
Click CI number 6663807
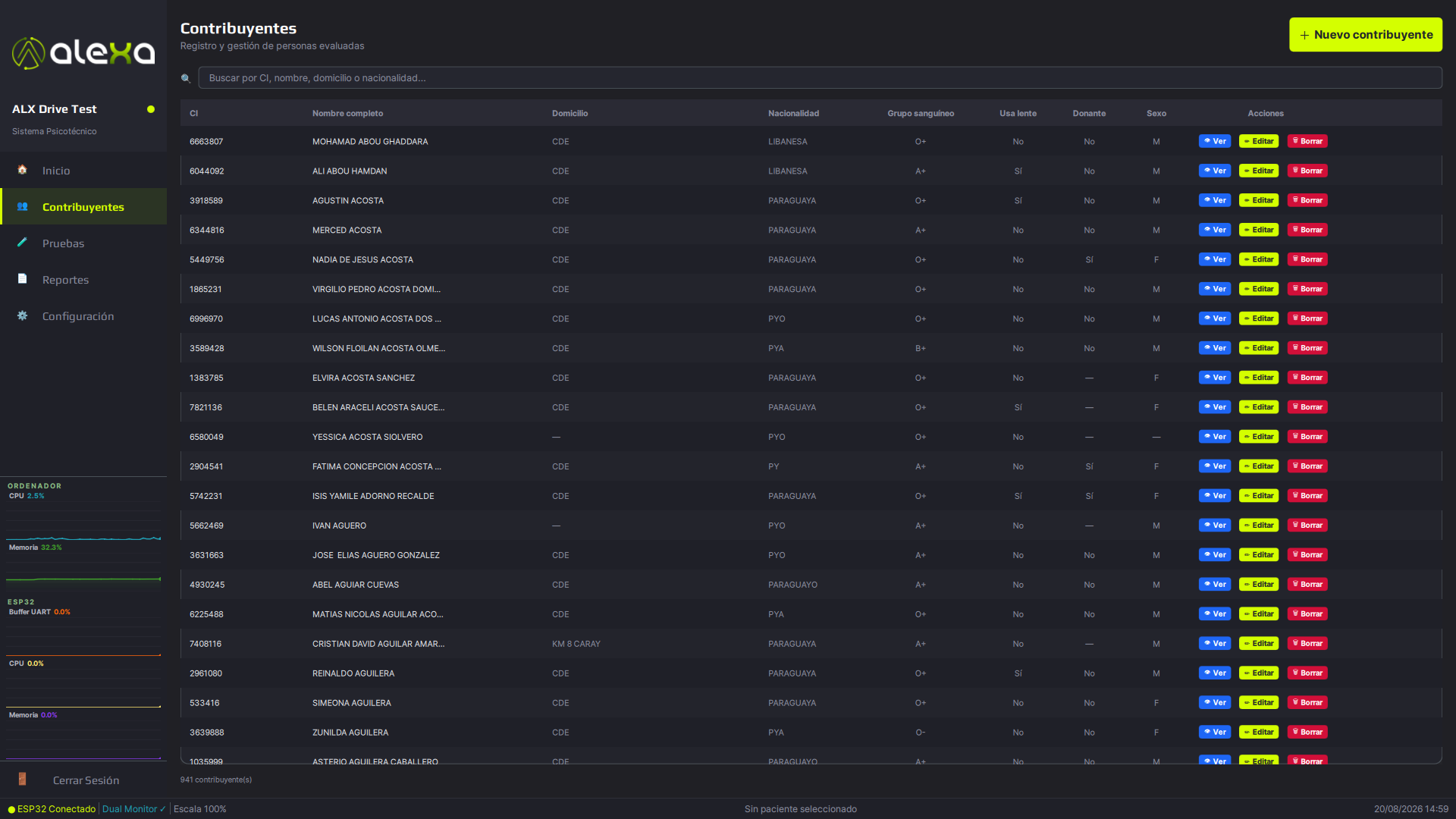(x=206, y=142)
